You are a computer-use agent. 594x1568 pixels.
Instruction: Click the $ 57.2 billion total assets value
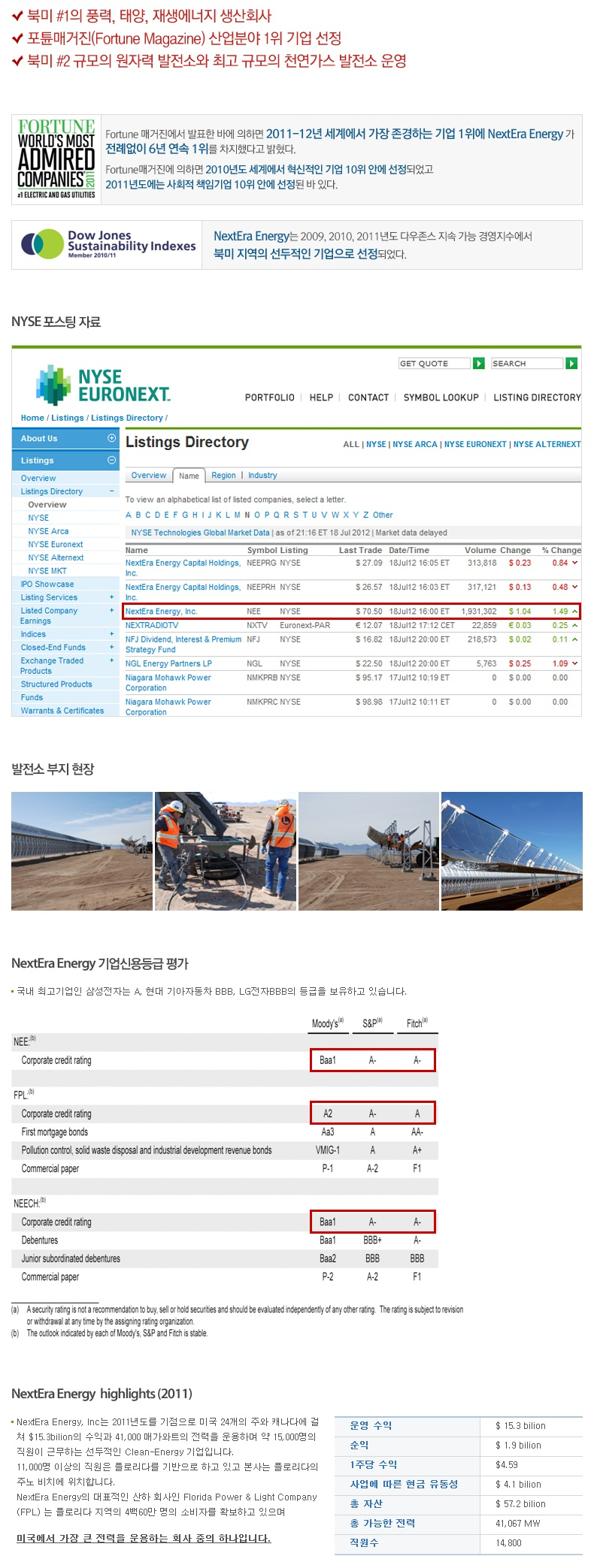520,1503
